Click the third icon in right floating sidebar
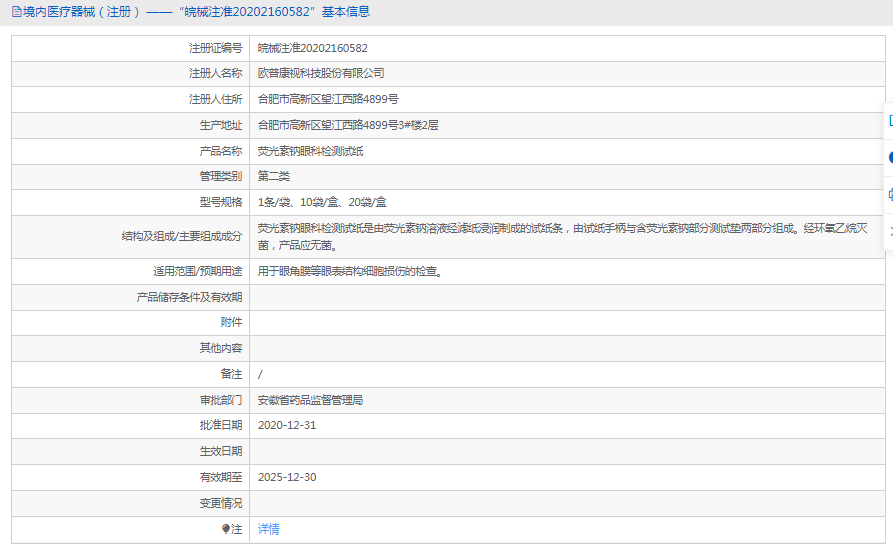 coord(889,194)
